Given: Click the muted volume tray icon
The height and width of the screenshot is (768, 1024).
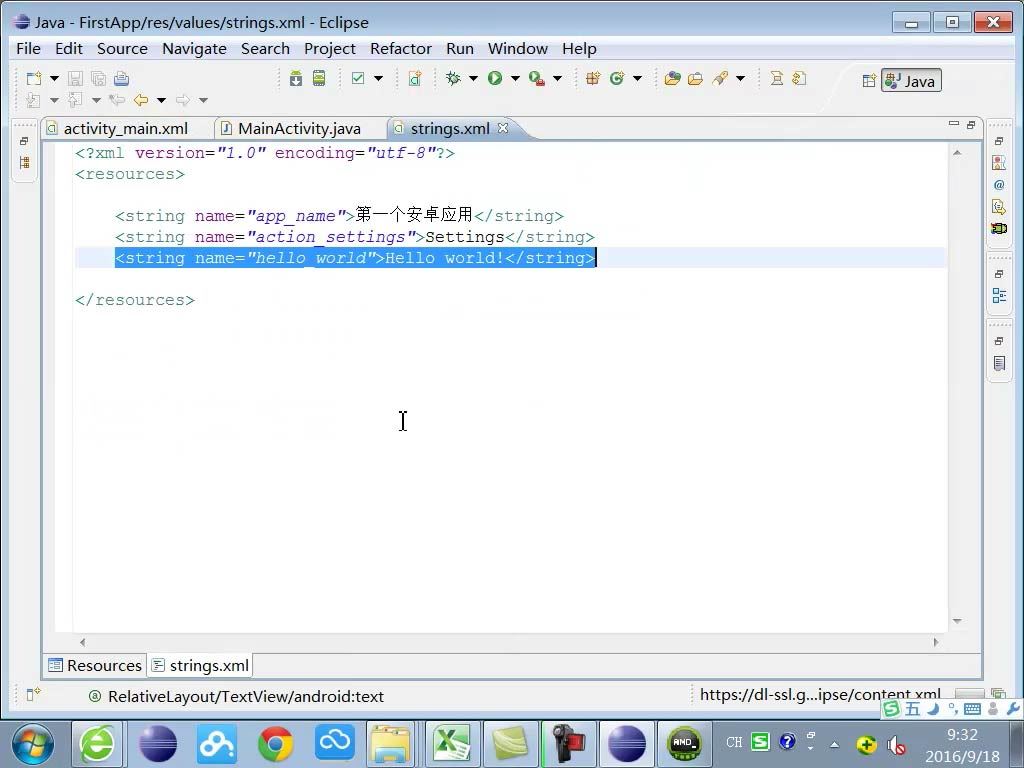Looking at the screenshot, I should pyautogui.click(x=896, y=744).
